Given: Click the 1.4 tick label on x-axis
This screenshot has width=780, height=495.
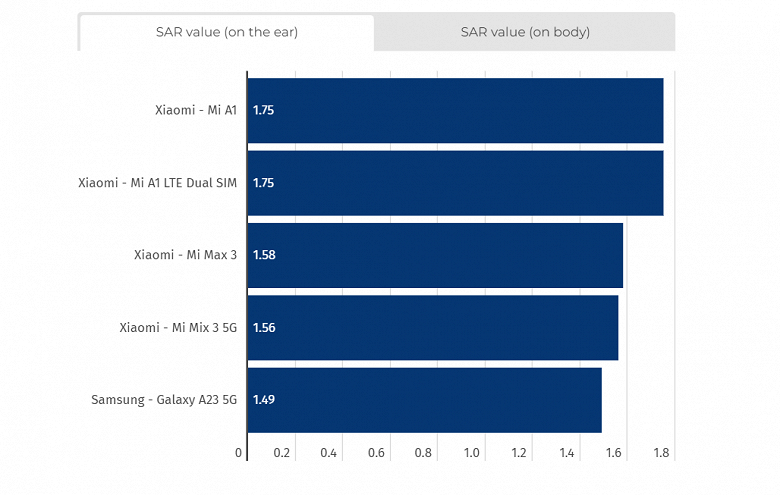Looking at the screenshot, I should coord(567,453).
